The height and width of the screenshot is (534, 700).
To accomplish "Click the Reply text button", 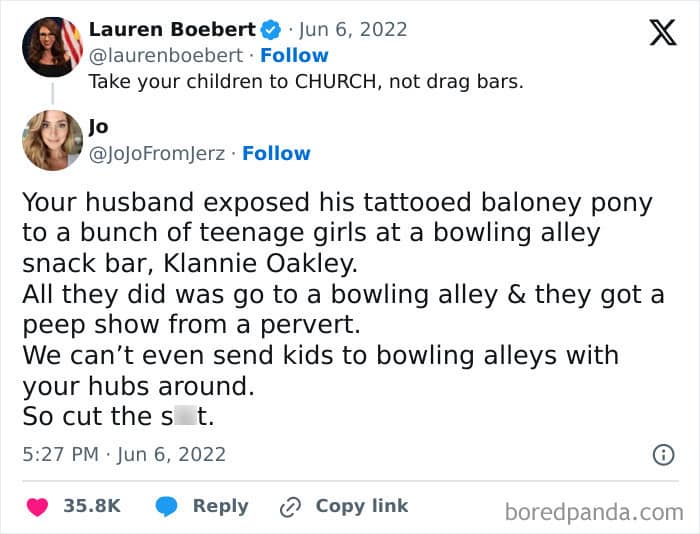I will [221, 506].
